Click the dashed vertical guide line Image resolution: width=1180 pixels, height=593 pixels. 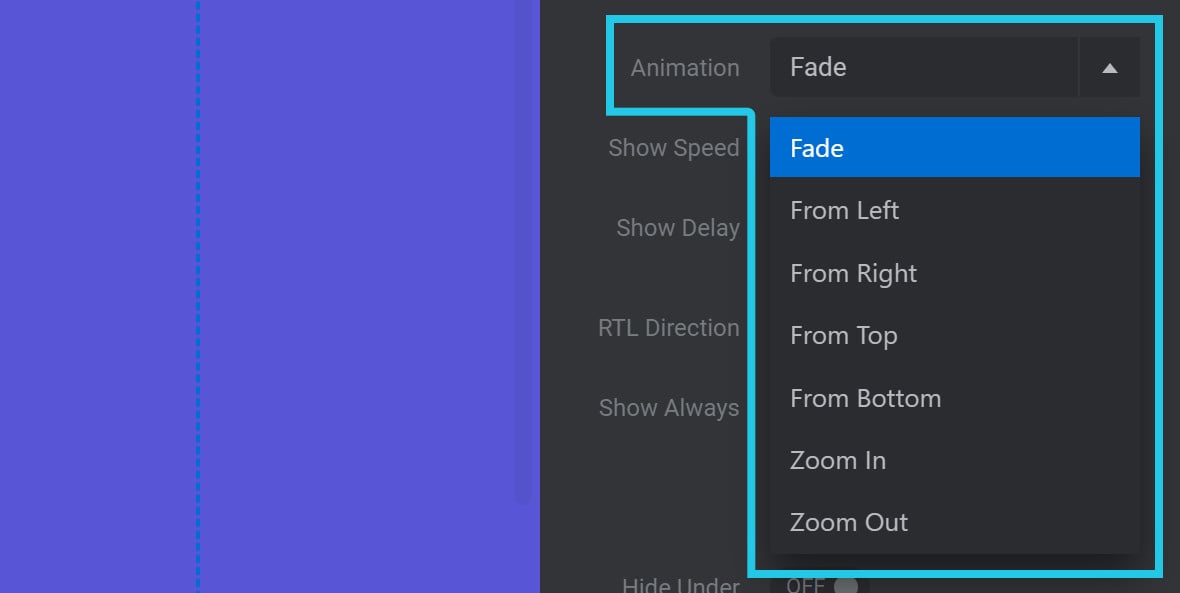(x=198, y=300)
